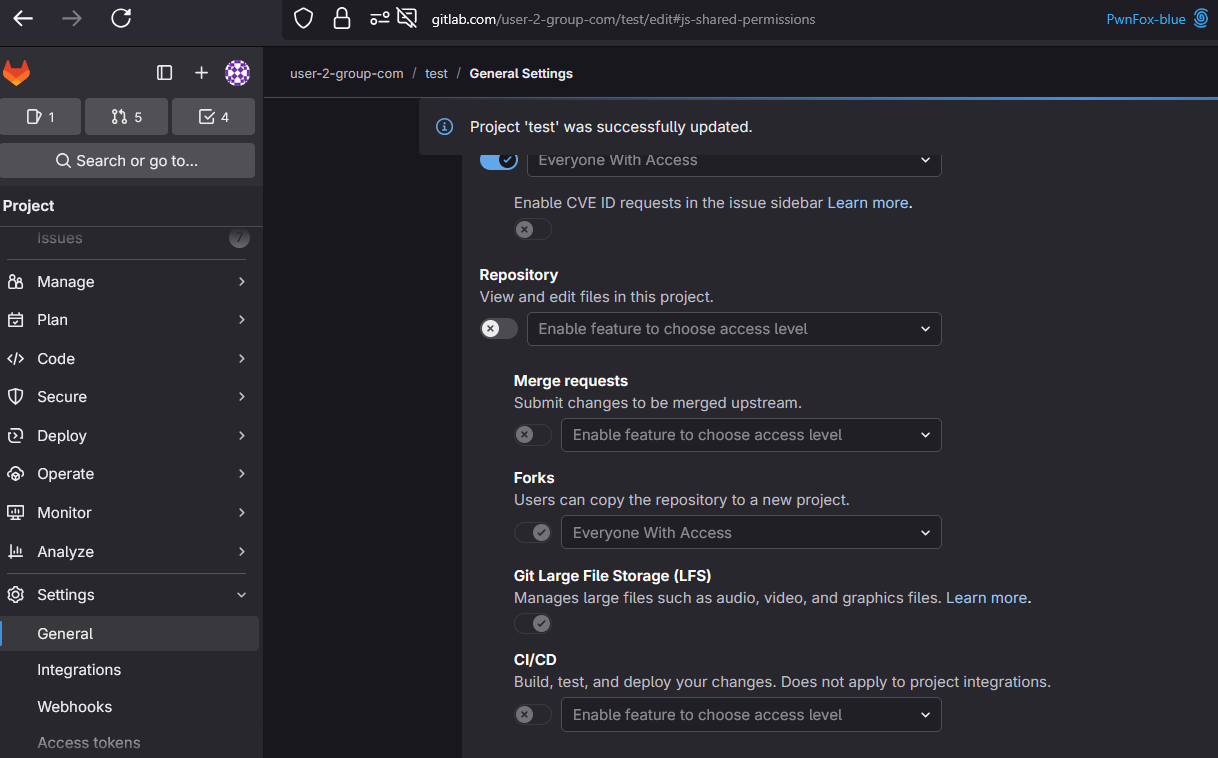This screenshot has height=758, width=1218.
Task: Open assigned issues counter showing 1
Action: click(x=41, y=117)
